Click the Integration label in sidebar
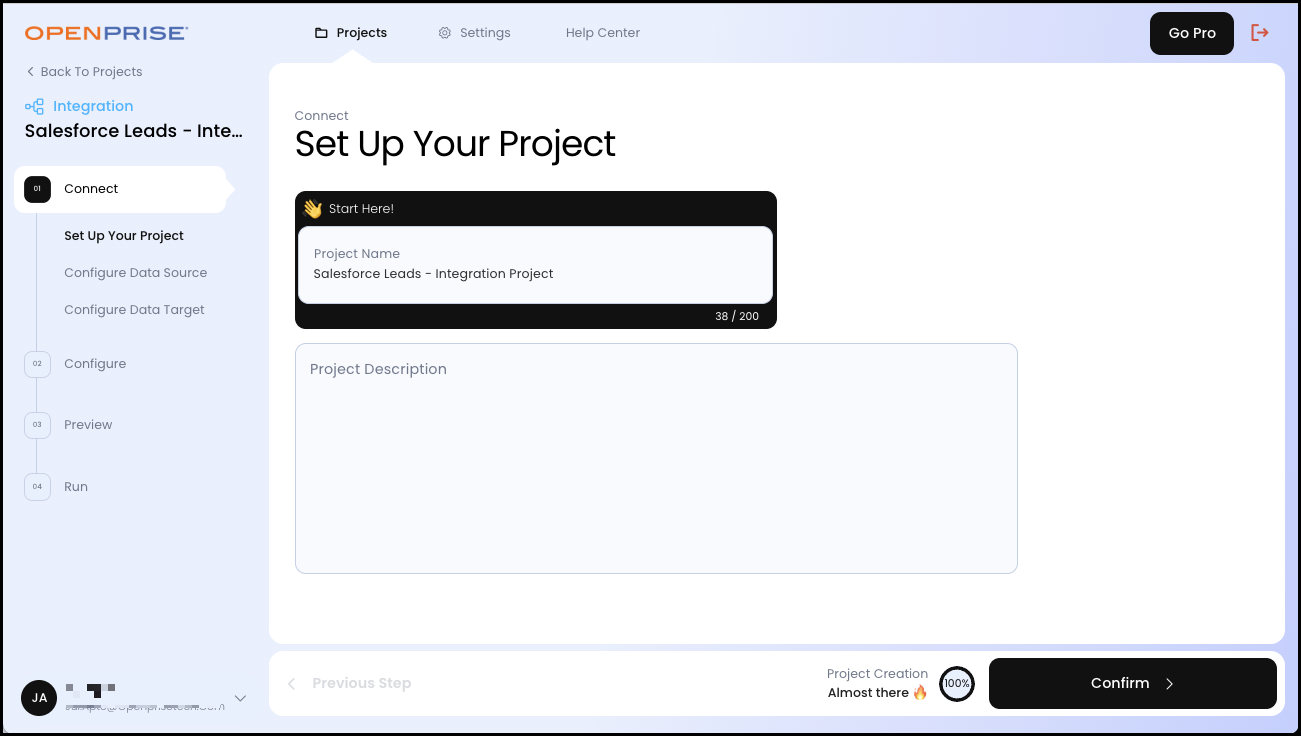Viewport: 1301px width, 736px height. 93,106
